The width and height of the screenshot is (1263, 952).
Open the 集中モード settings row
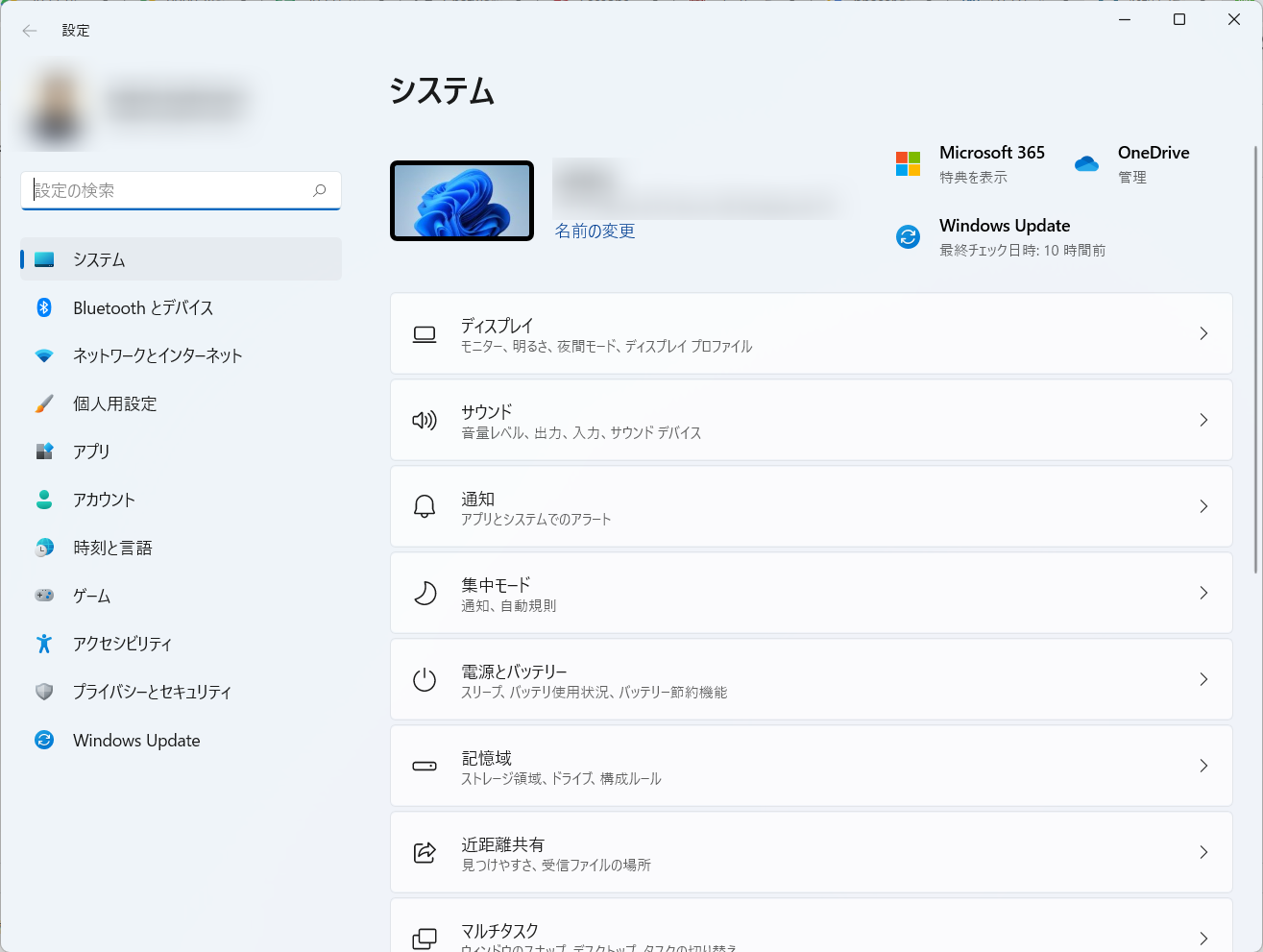coord(811,593)
